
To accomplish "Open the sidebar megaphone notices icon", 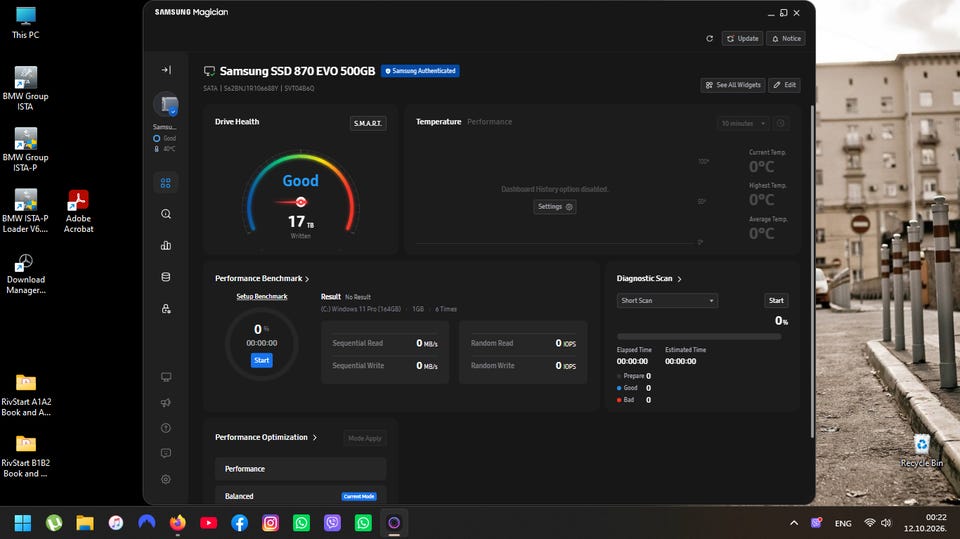I will 165,402.
